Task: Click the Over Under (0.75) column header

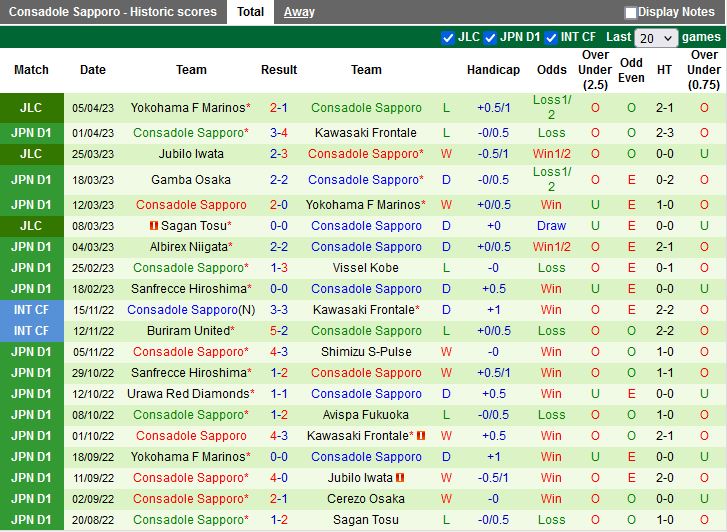Action: [704, 70]
